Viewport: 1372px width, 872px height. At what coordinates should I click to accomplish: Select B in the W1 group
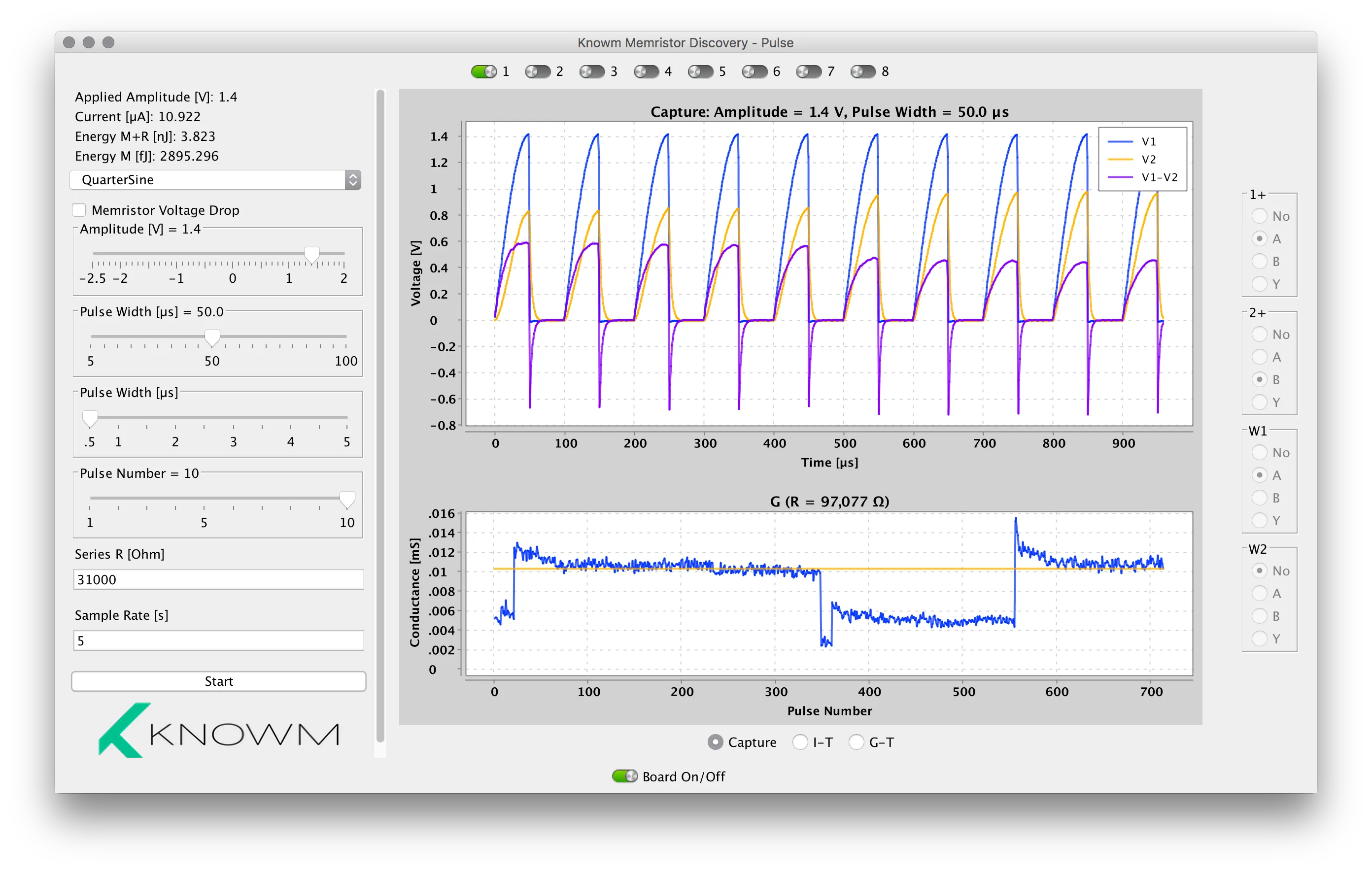coord(1259,498)
